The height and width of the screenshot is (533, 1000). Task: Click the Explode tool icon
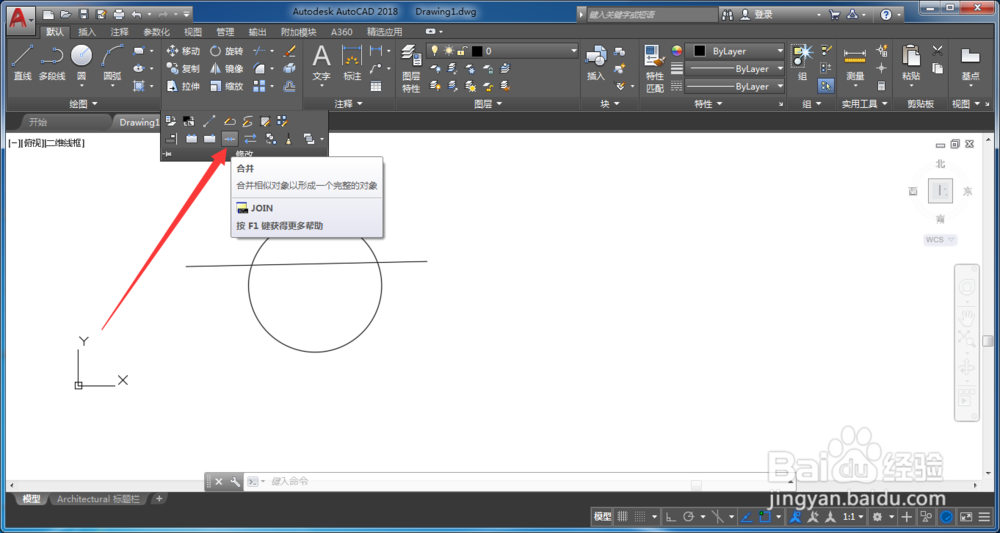289,69
